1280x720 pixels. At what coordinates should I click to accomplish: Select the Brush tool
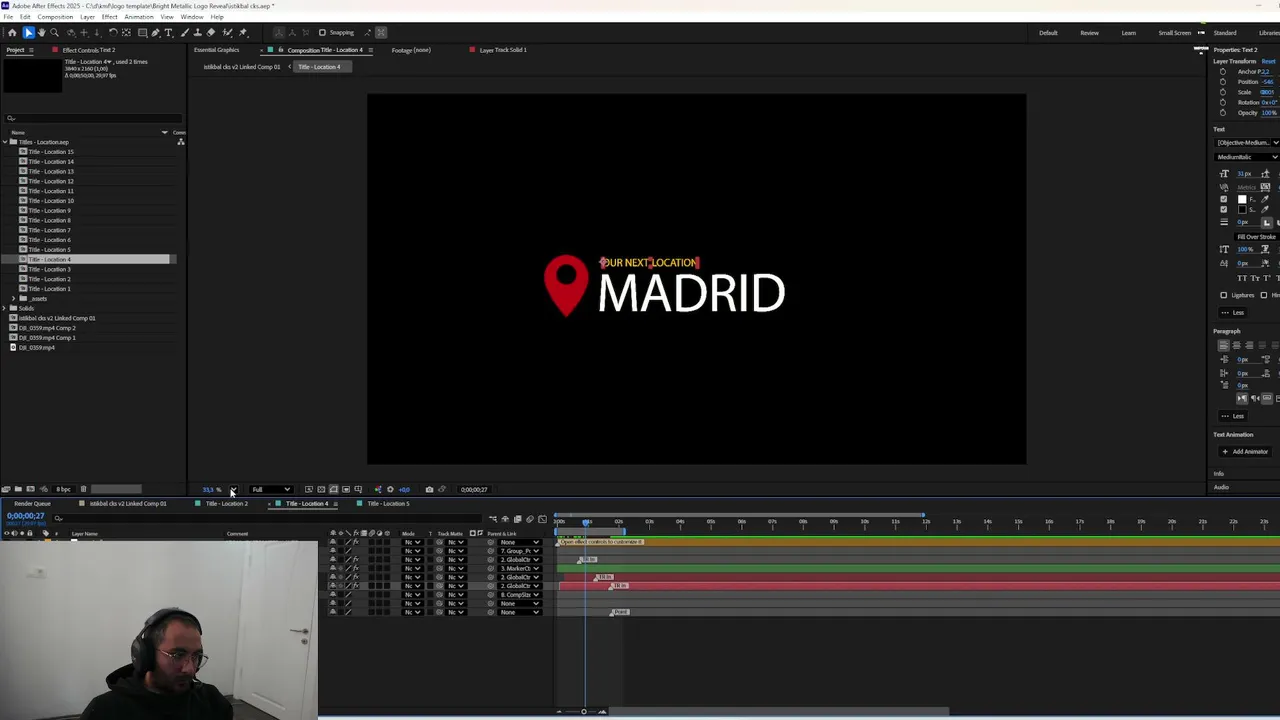tap(184, 33)
